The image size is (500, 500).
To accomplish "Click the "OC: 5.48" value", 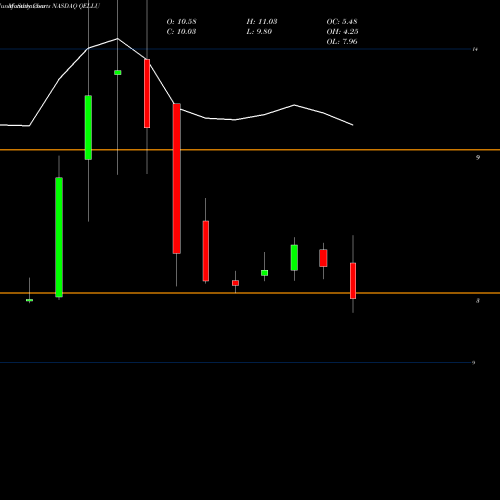I will 342,22.
